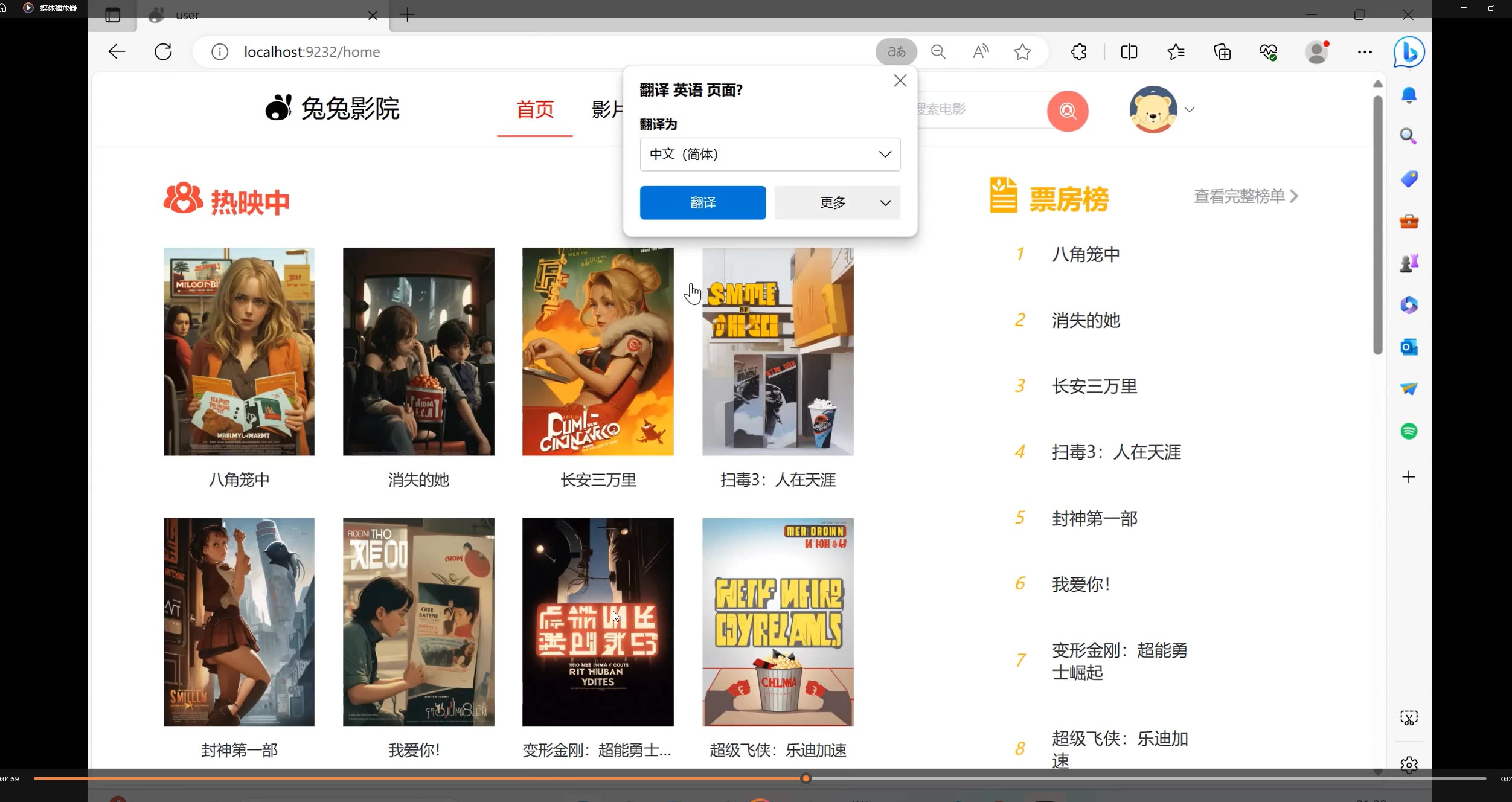View site information icon in address bar
Viewport: 1512px width, 802px height.
click(220, 52)
